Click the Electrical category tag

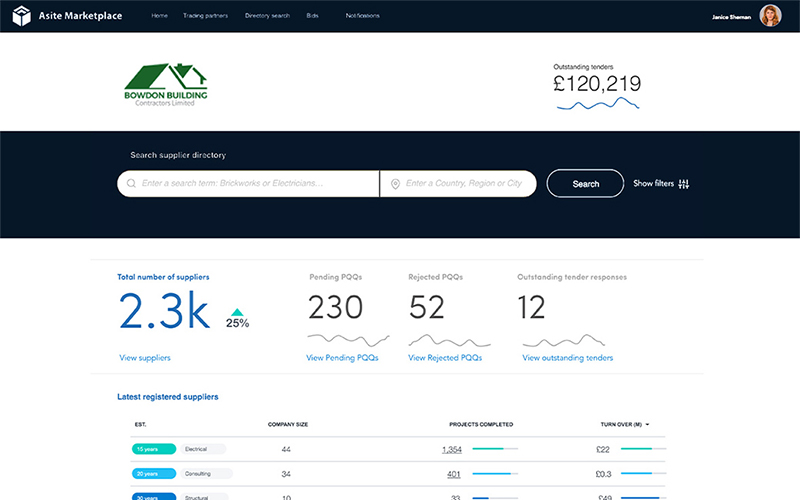(203, 449)
